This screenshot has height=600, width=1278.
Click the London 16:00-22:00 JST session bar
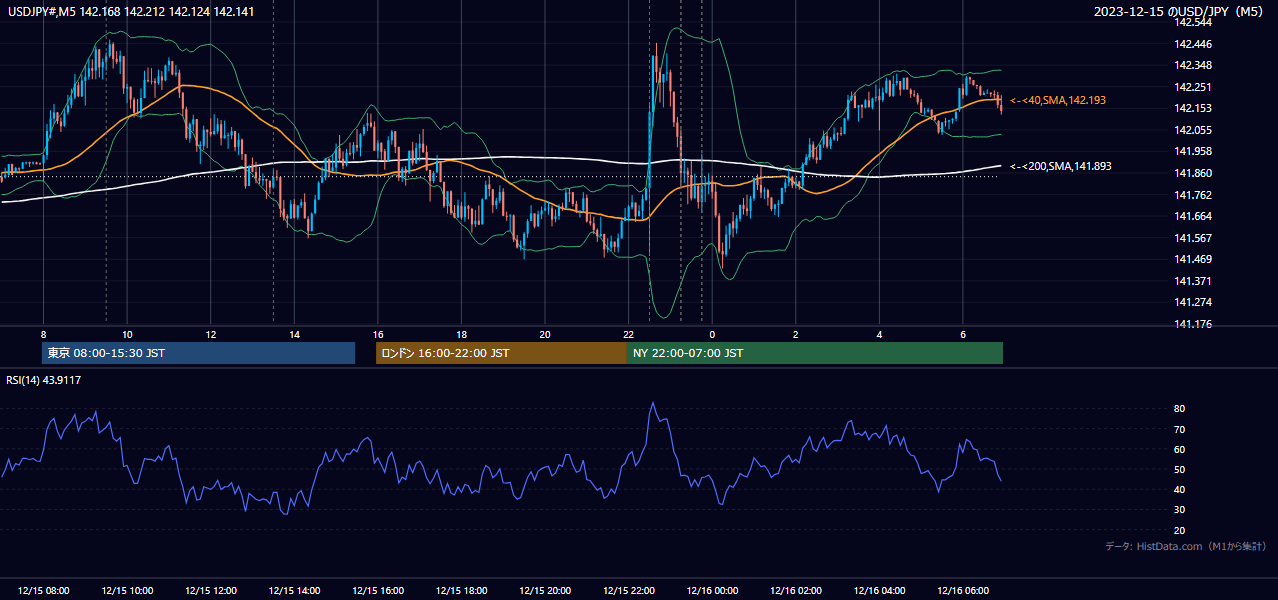[x=501, y=353]
